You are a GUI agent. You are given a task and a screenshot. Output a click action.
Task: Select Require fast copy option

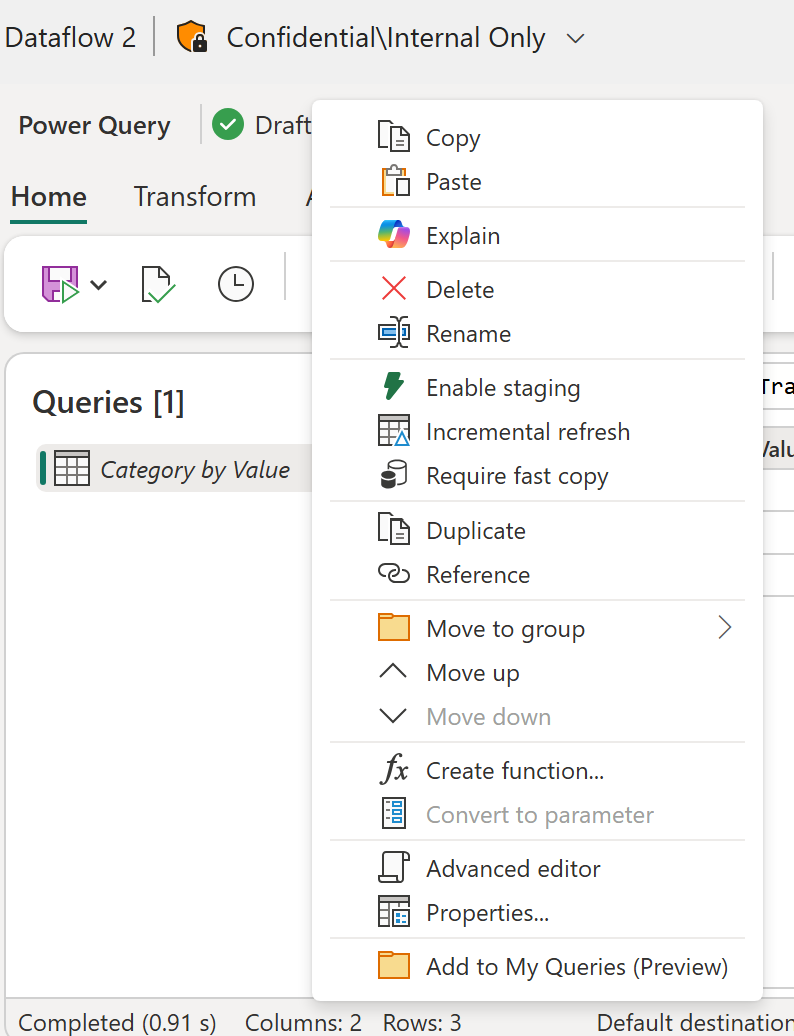tap(537, 475)
